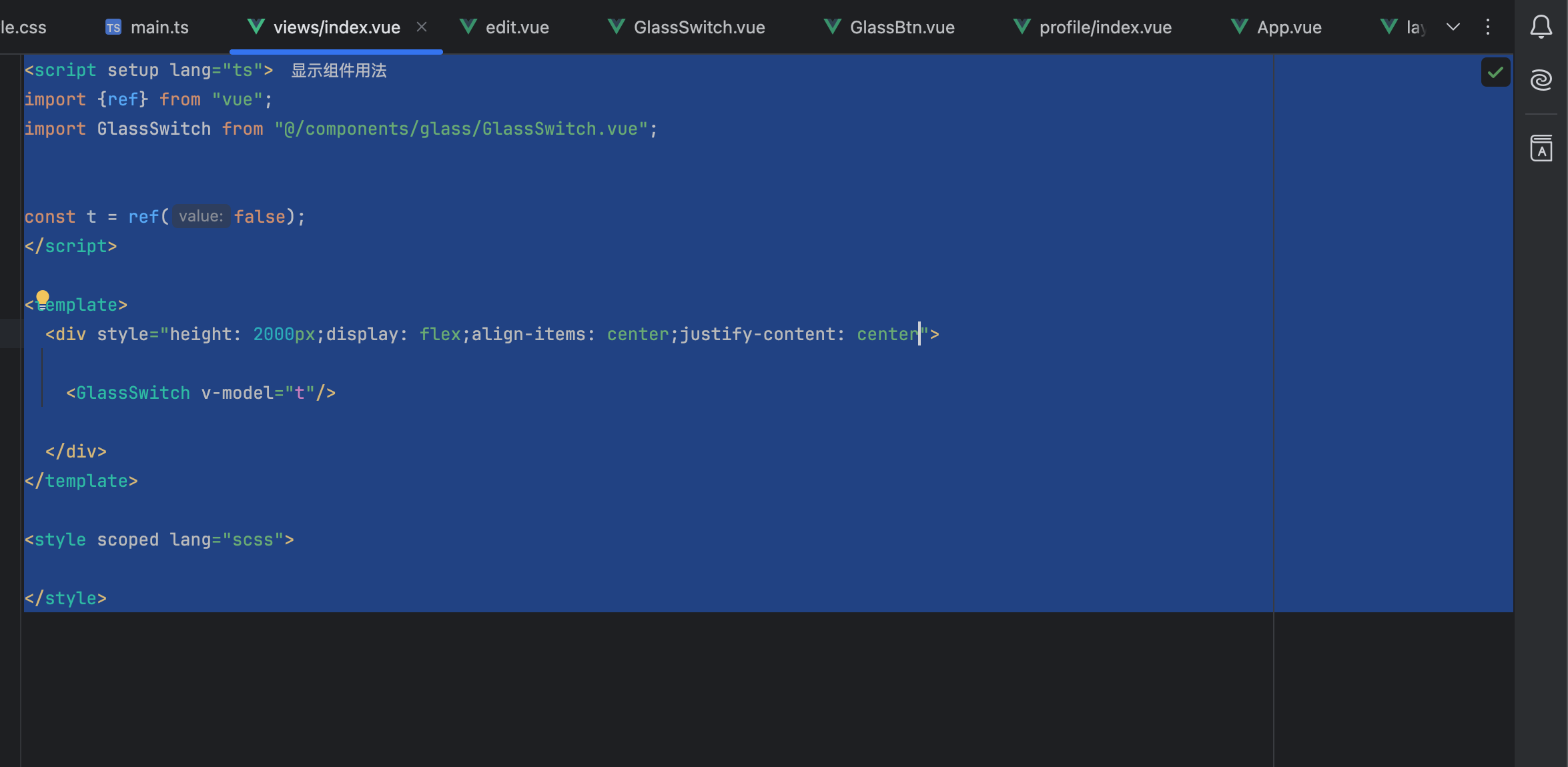Close the views/index.vue tab

click(422, 27)
